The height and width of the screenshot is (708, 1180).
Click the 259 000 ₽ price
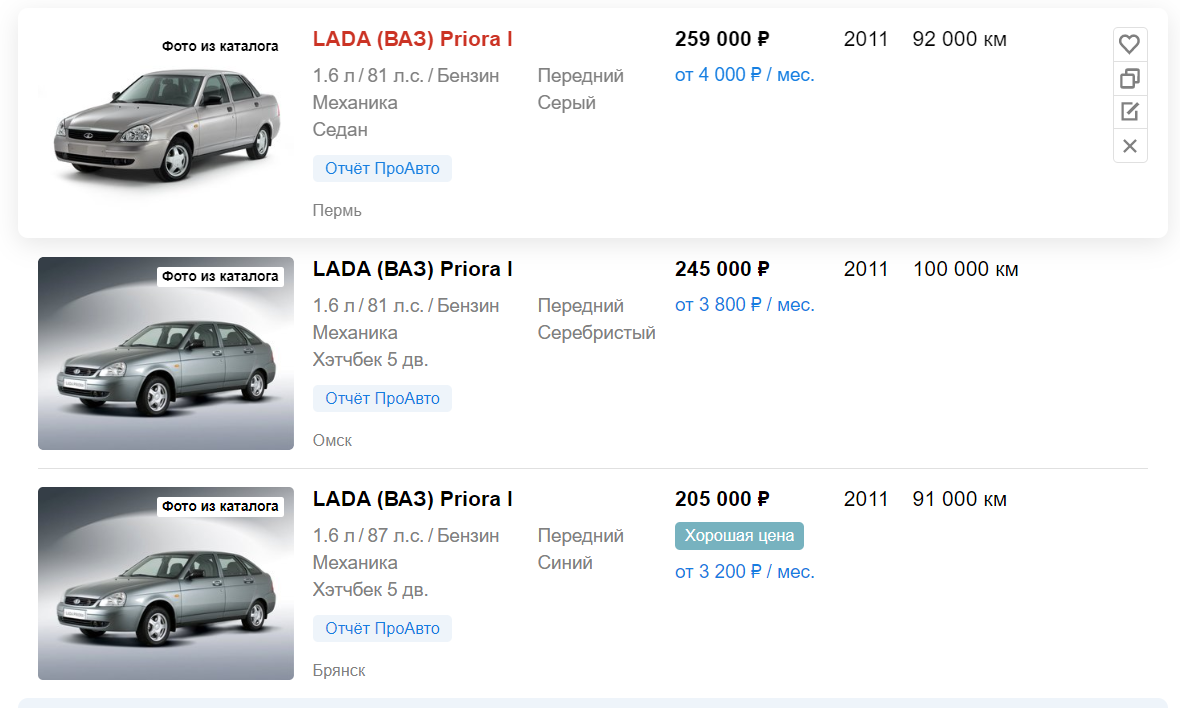click(x=721, y=39)
